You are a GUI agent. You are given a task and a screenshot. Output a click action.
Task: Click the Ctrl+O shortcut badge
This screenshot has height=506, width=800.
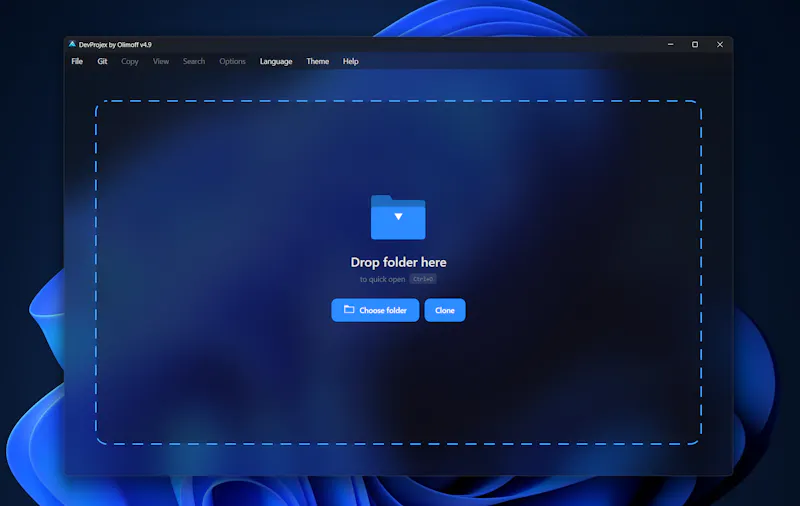[x=423, y=279]
